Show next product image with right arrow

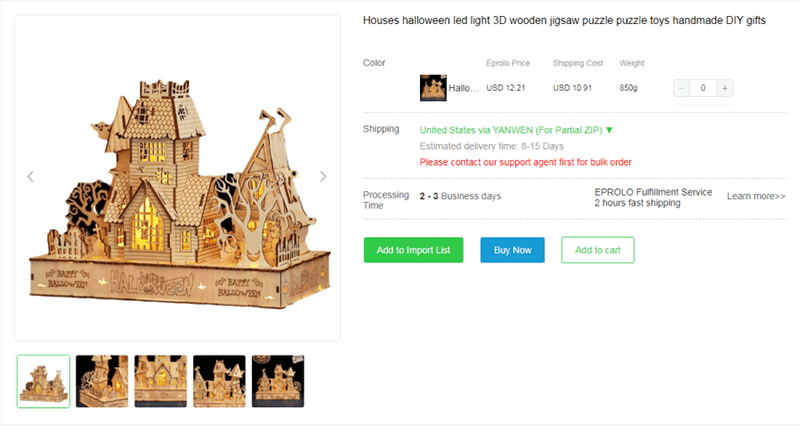322,177
